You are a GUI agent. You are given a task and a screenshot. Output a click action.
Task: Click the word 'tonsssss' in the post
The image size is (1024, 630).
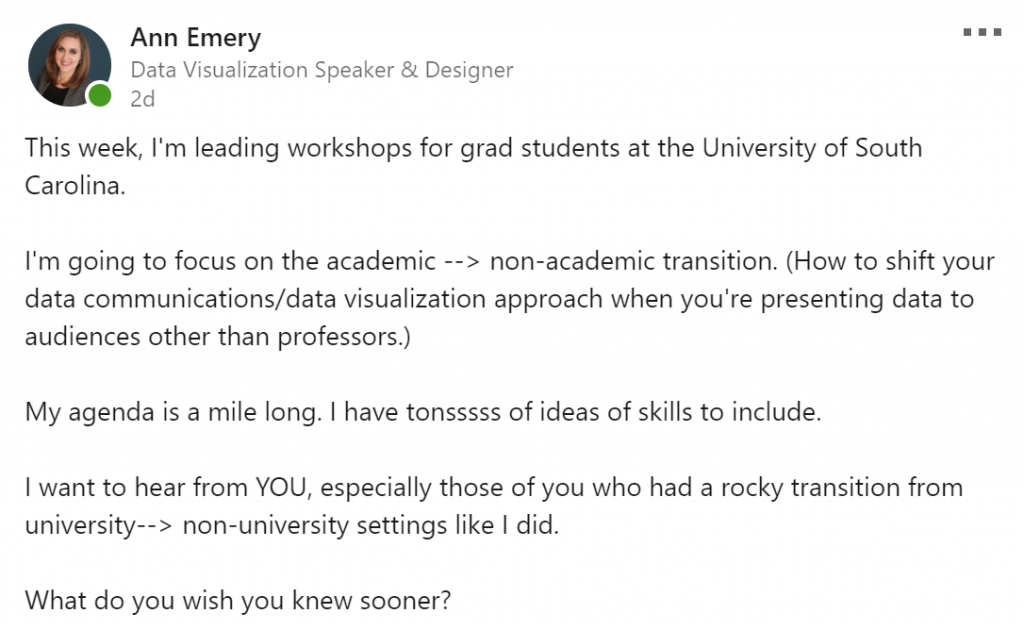(455, 412)
